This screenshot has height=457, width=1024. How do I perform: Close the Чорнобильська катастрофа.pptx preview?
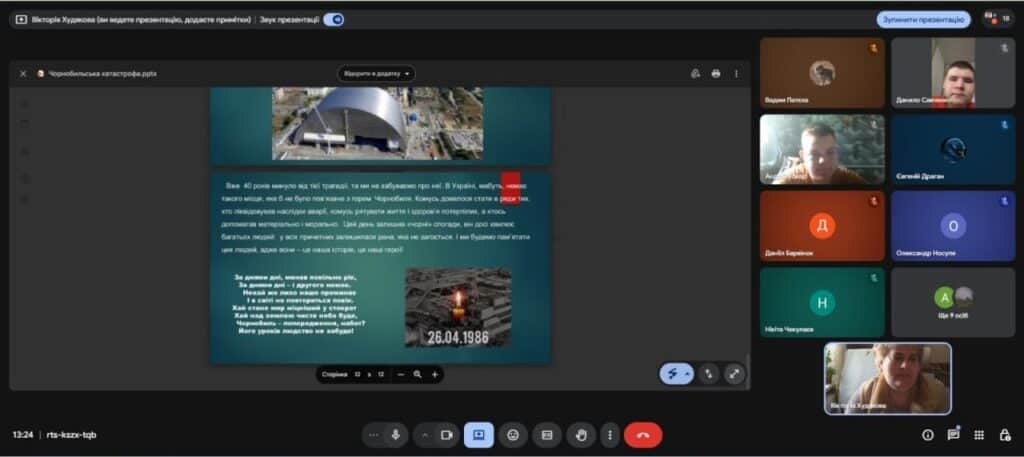23,73
